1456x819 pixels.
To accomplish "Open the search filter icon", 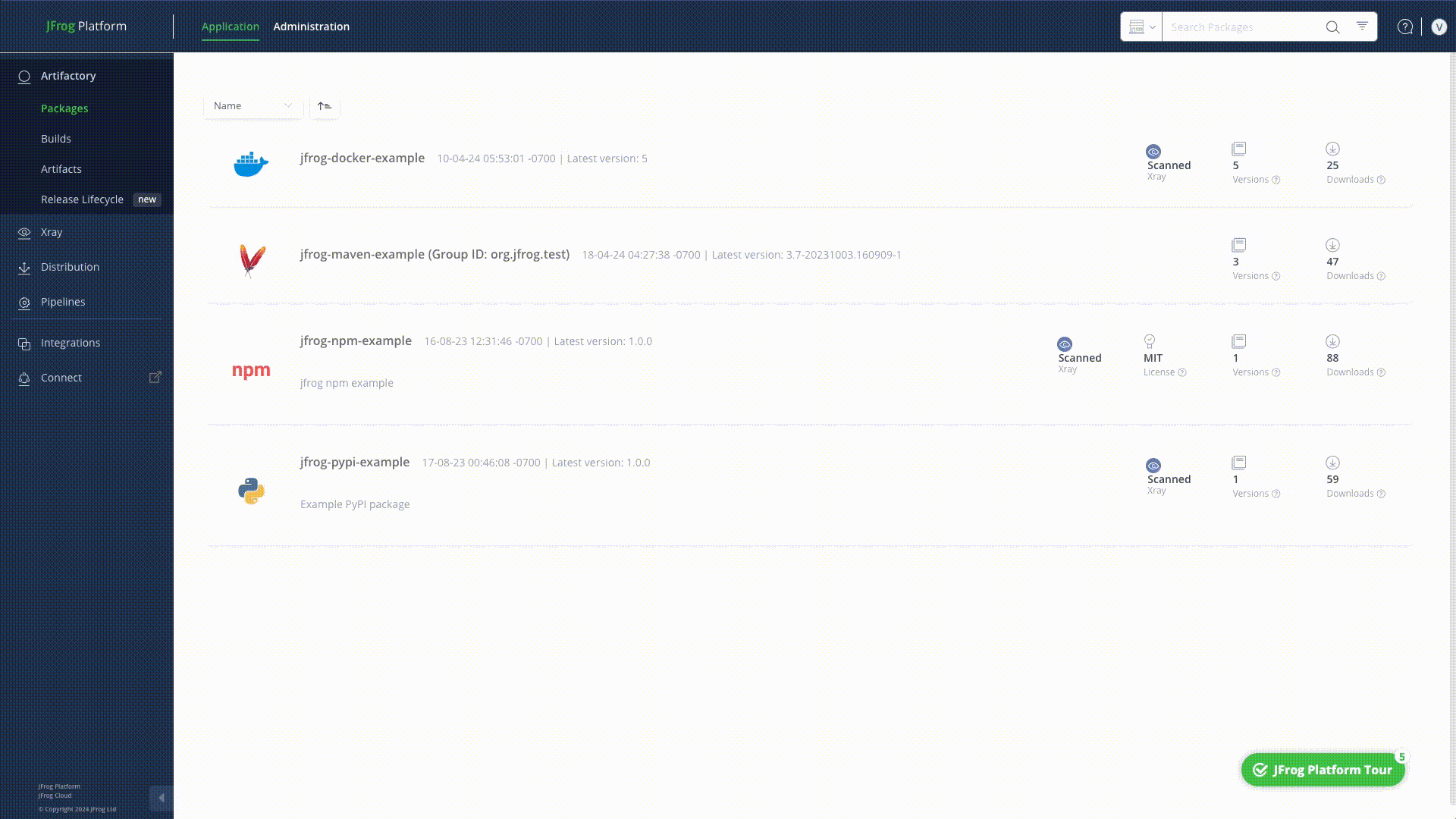I will [1362, 26].
